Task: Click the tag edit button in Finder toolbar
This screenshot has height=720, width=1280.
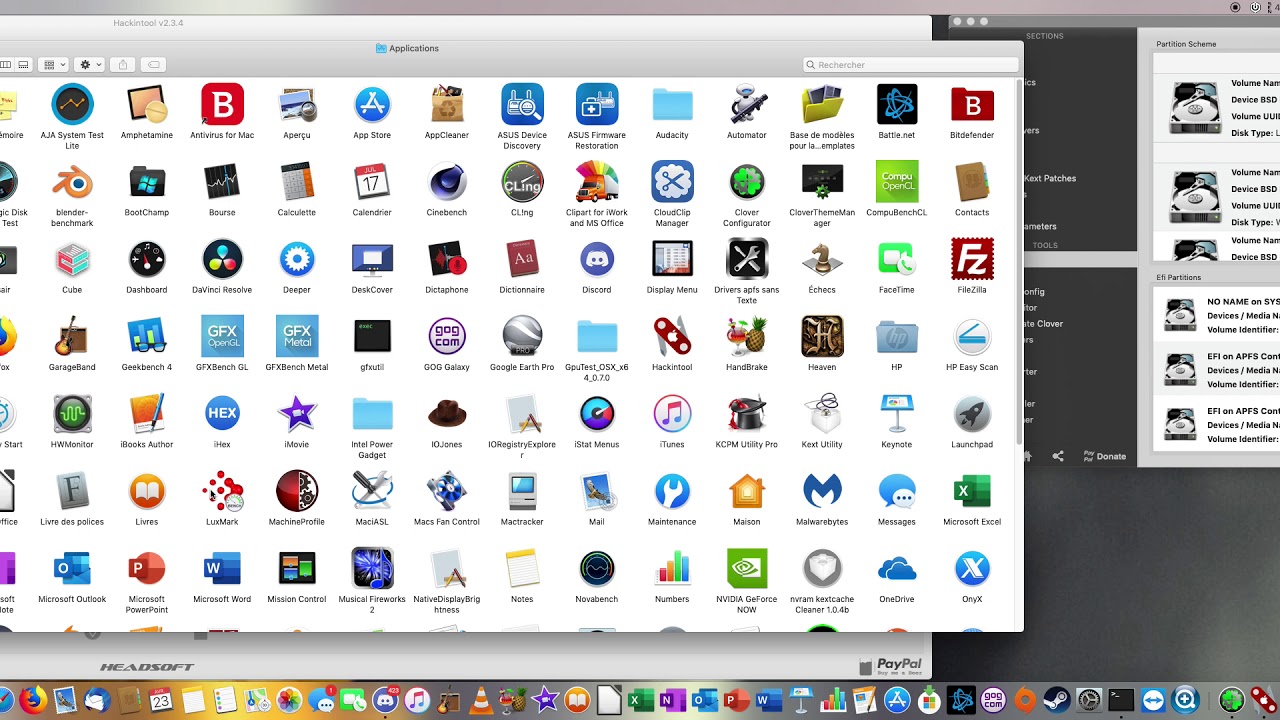Action: point(154,64)
